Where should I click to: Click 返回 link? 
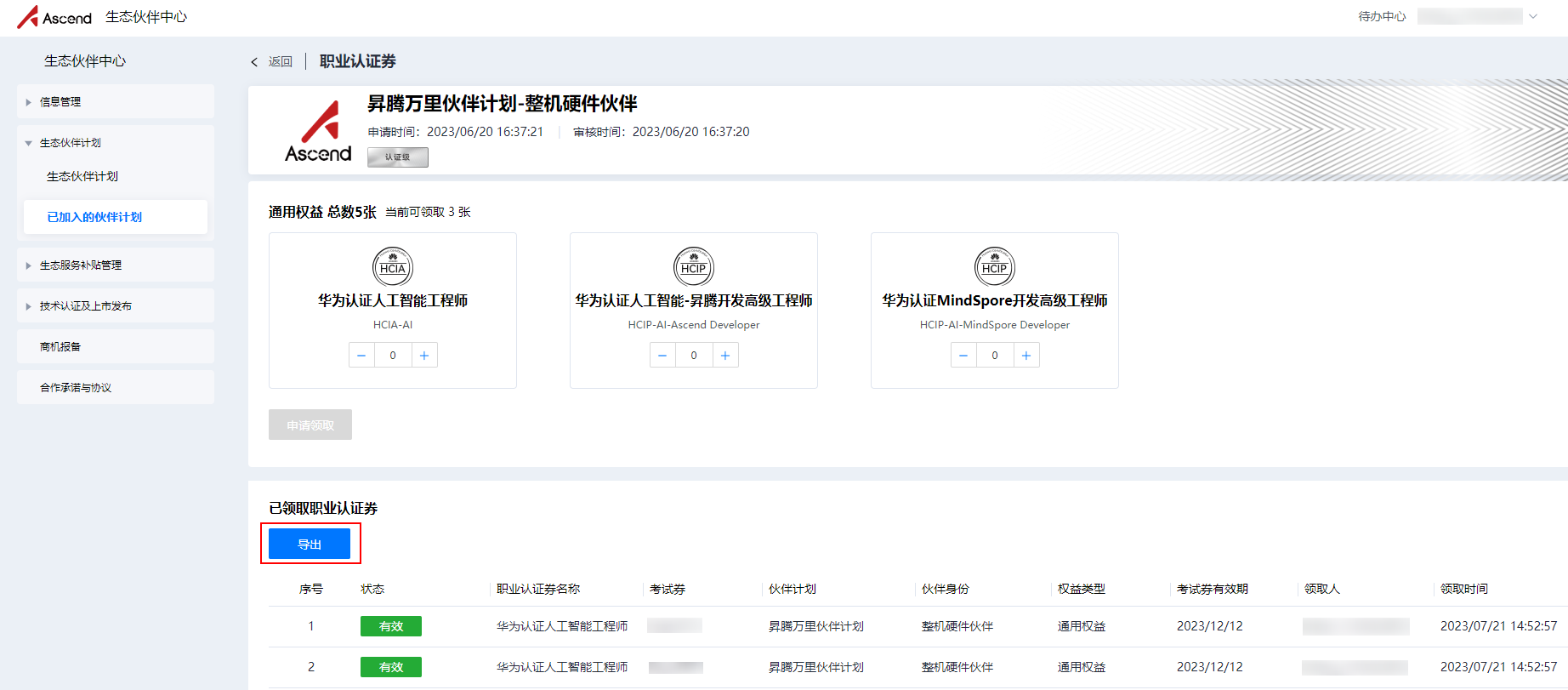coord(281,62)
